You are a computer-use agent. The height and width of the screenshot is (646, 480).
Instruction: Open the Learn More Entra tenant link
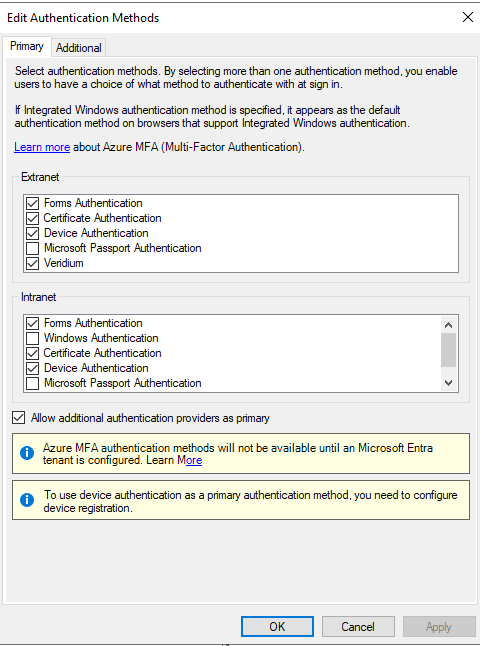click(190, 460)
